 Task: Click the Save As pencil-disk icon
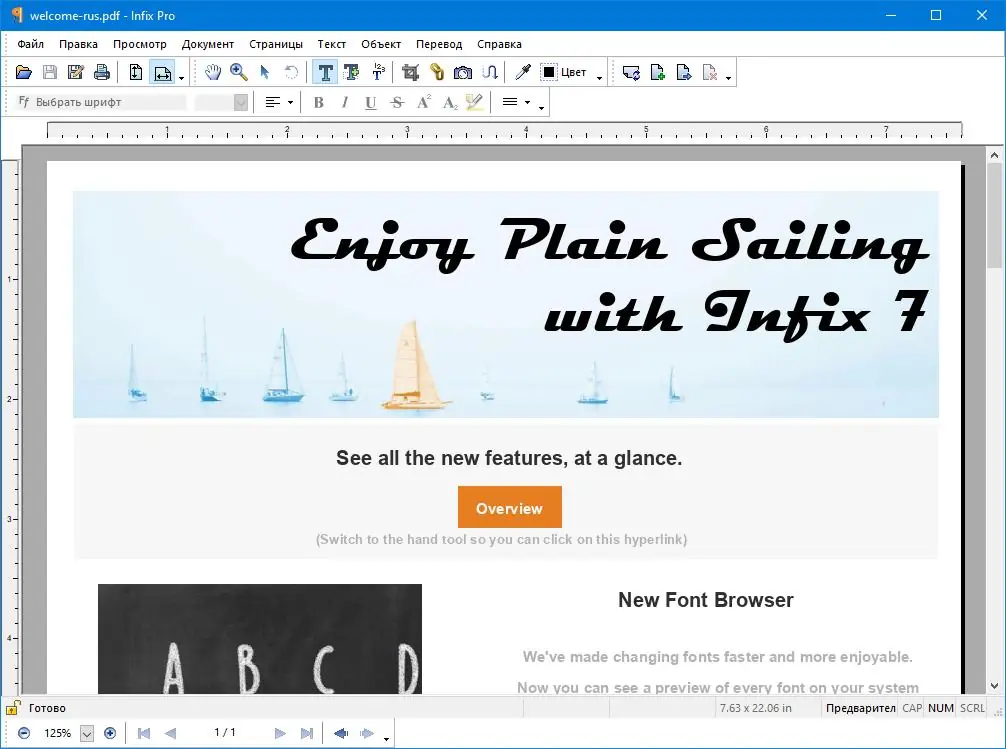pyautogui.click(x=76, y=73)
